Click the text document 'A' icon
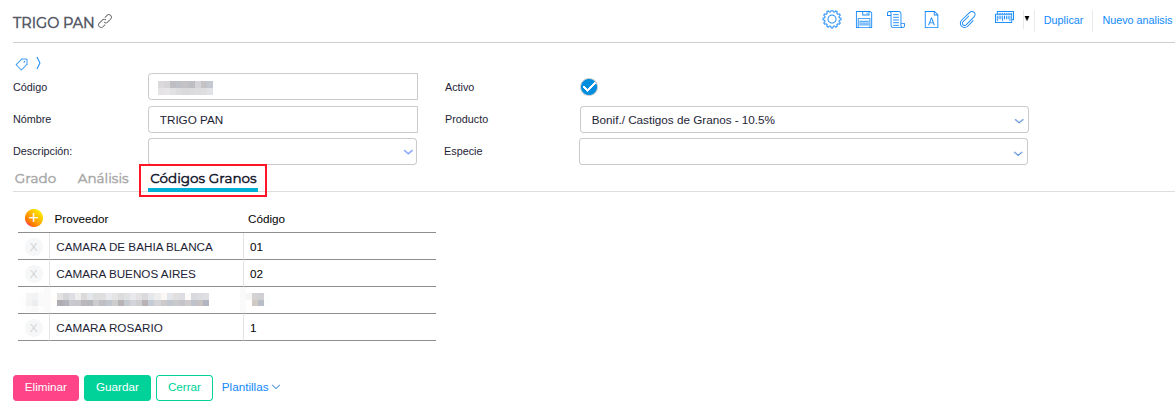 click(x=930, y=20)
